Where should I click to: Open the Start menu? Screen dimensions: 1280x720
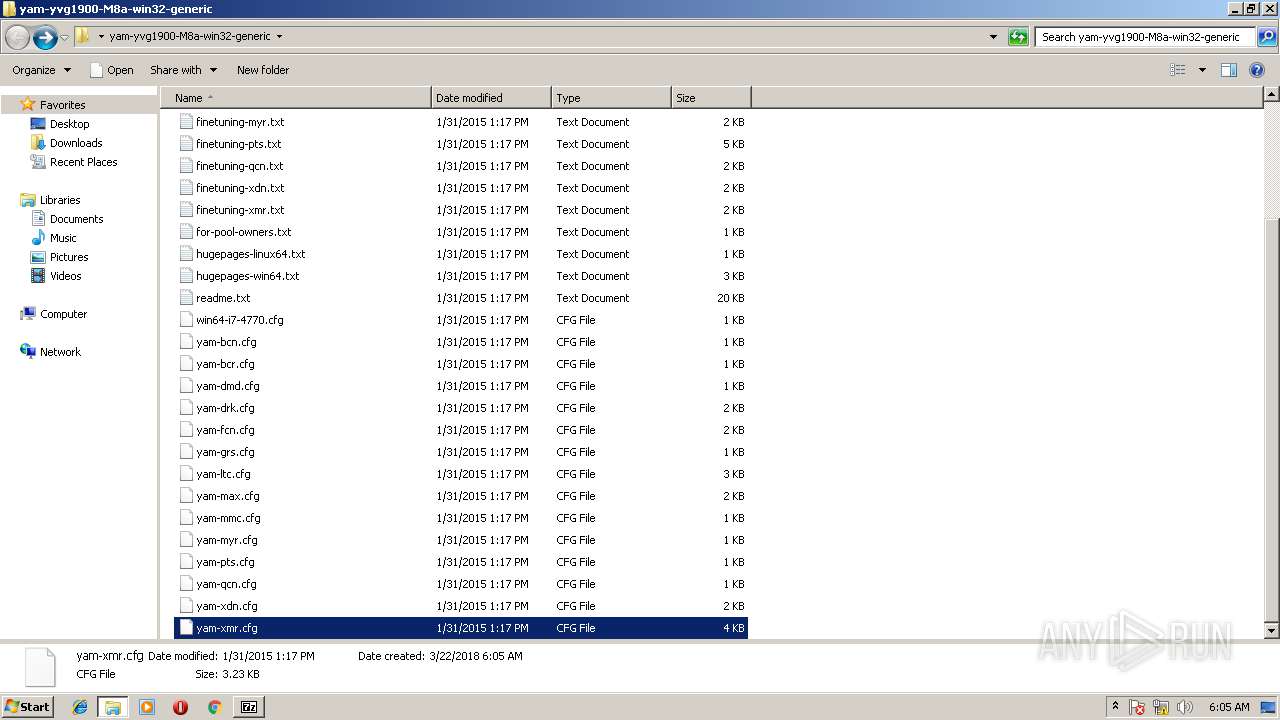28,706
